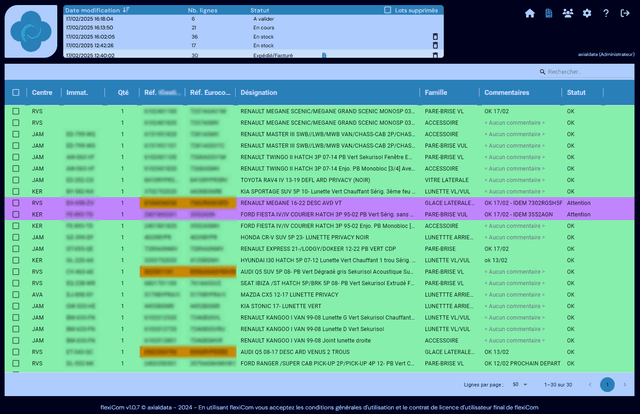Check the HONDA CR-V SUV 5P row checkbox
640x414 pixels.
16,237
